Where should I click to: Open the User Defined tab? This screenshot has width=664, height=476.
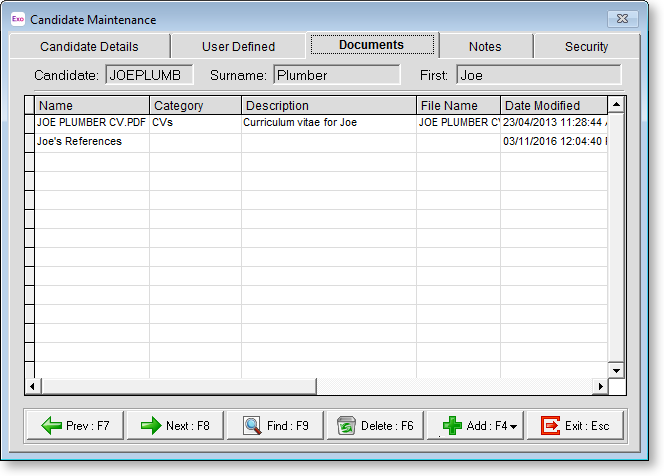(x=238, y=46)
